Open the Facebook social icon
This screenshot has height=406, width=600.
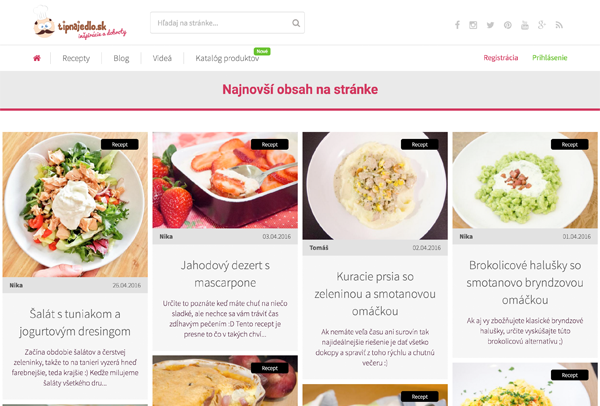(x=457, y=25)
